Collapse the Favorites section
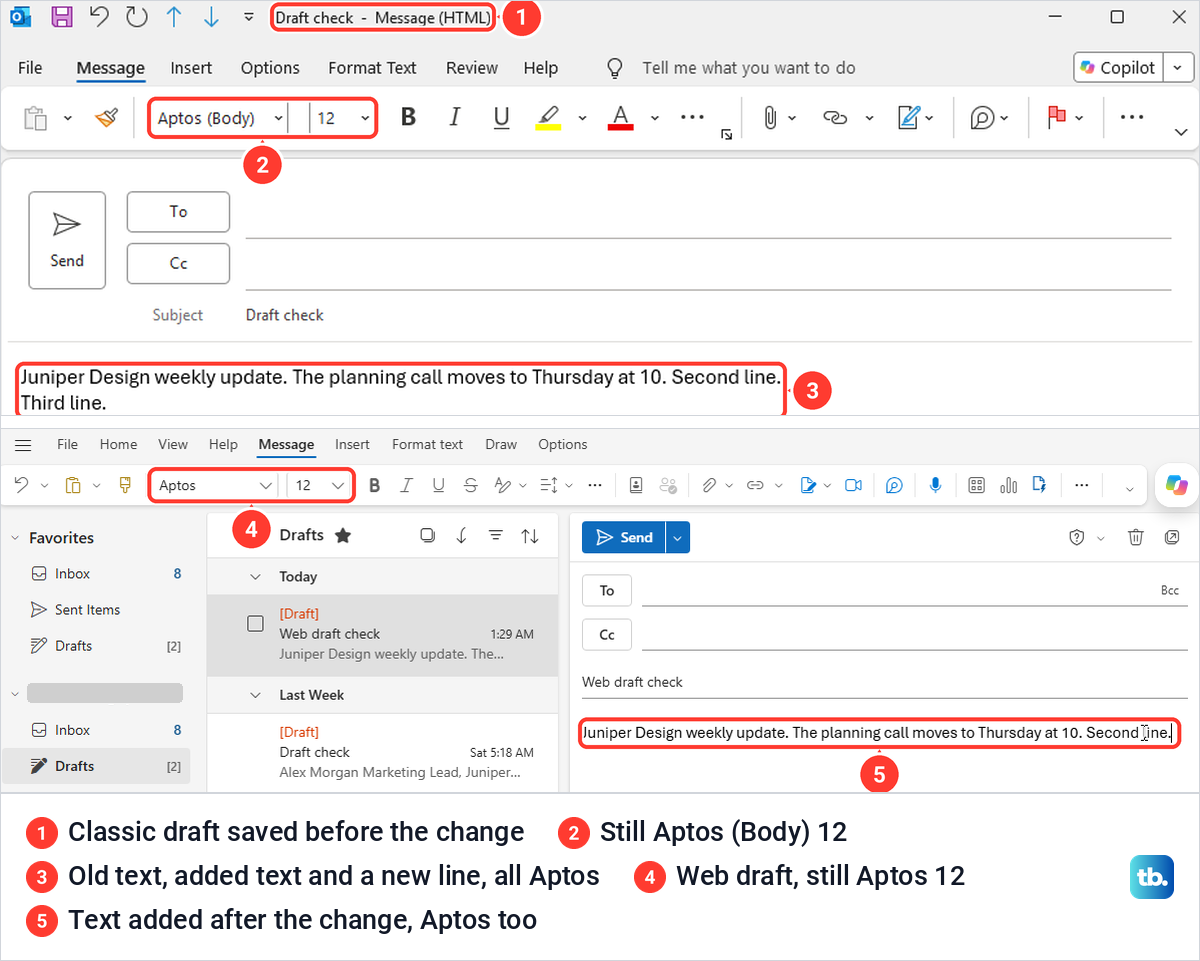The image size is (1200, 961). [15, 538]
